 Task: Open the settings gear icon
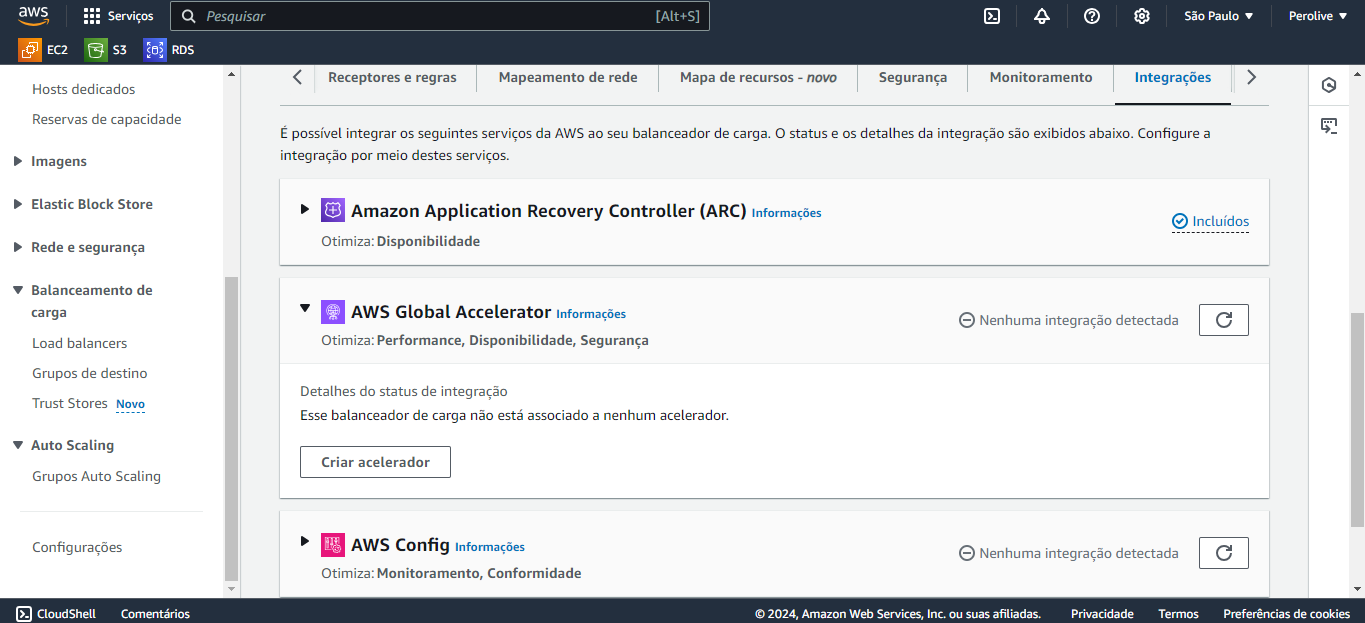click(x=1142, y=16)
